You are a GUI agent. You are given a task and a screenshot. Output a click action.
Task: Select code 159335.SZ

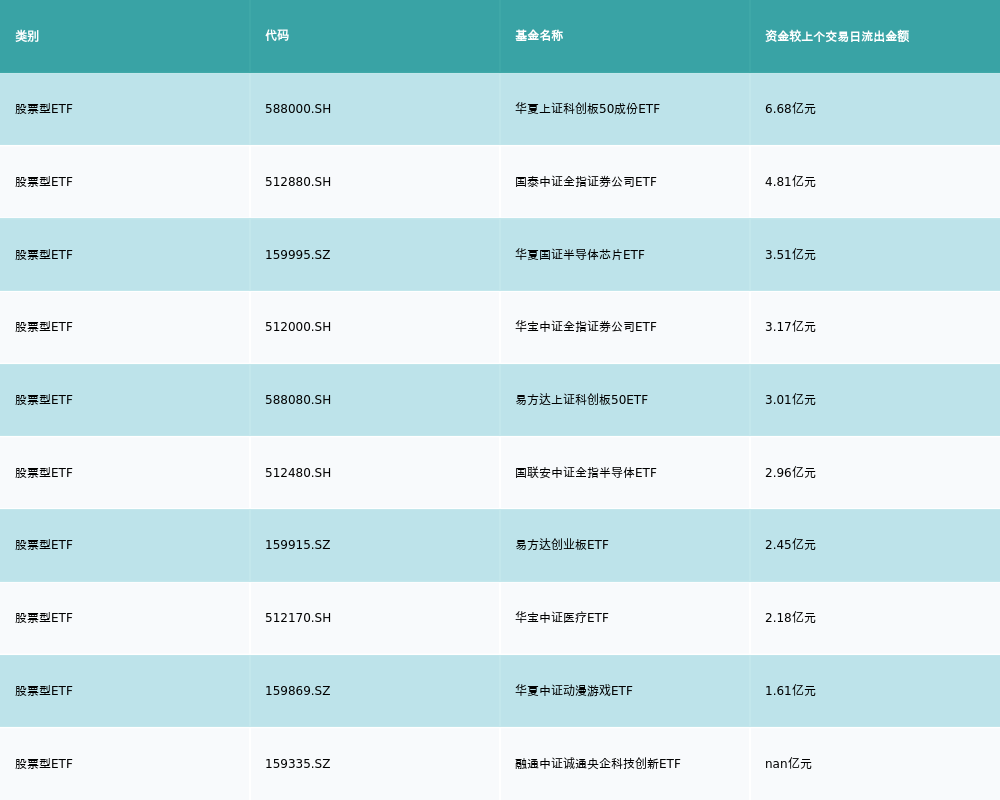pyautogui.click(x=298, y=764)
